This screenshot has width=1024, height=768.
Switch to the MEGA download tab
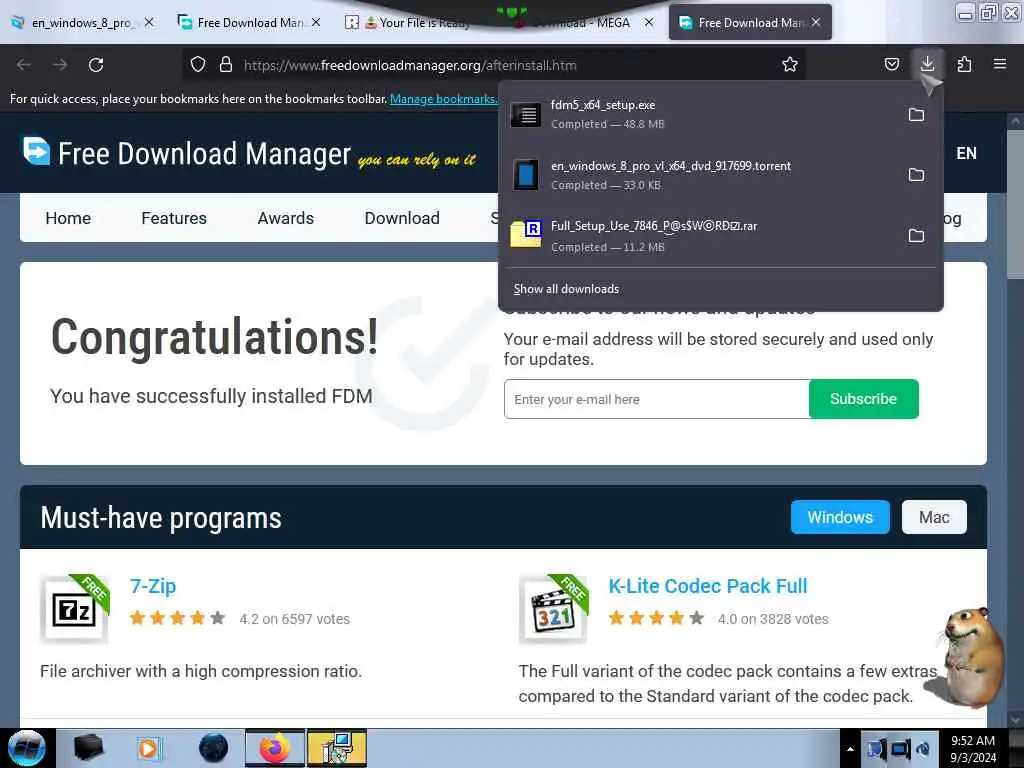coord(581,22)
